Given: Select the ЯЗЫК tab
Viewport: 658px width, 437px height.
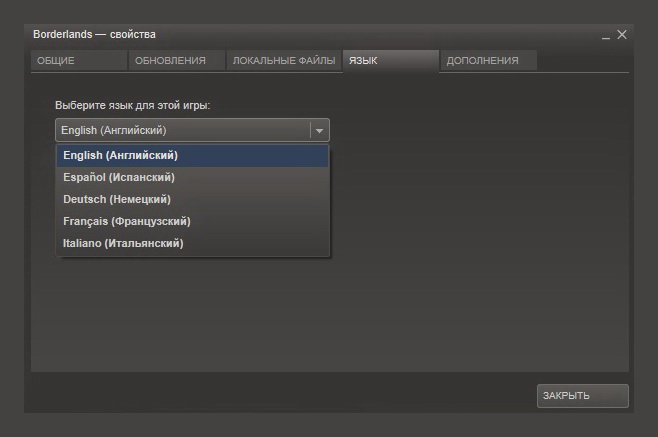Looking at the screenshot, I should click(390, 61).
